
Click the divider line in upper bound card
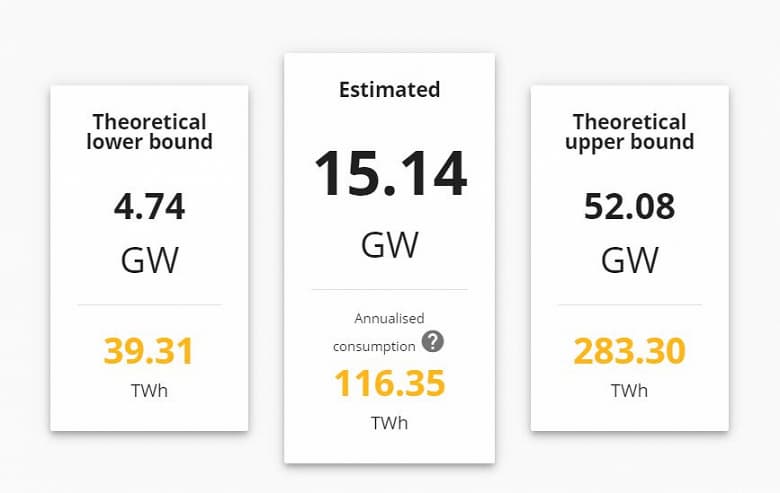pos(630,304)
